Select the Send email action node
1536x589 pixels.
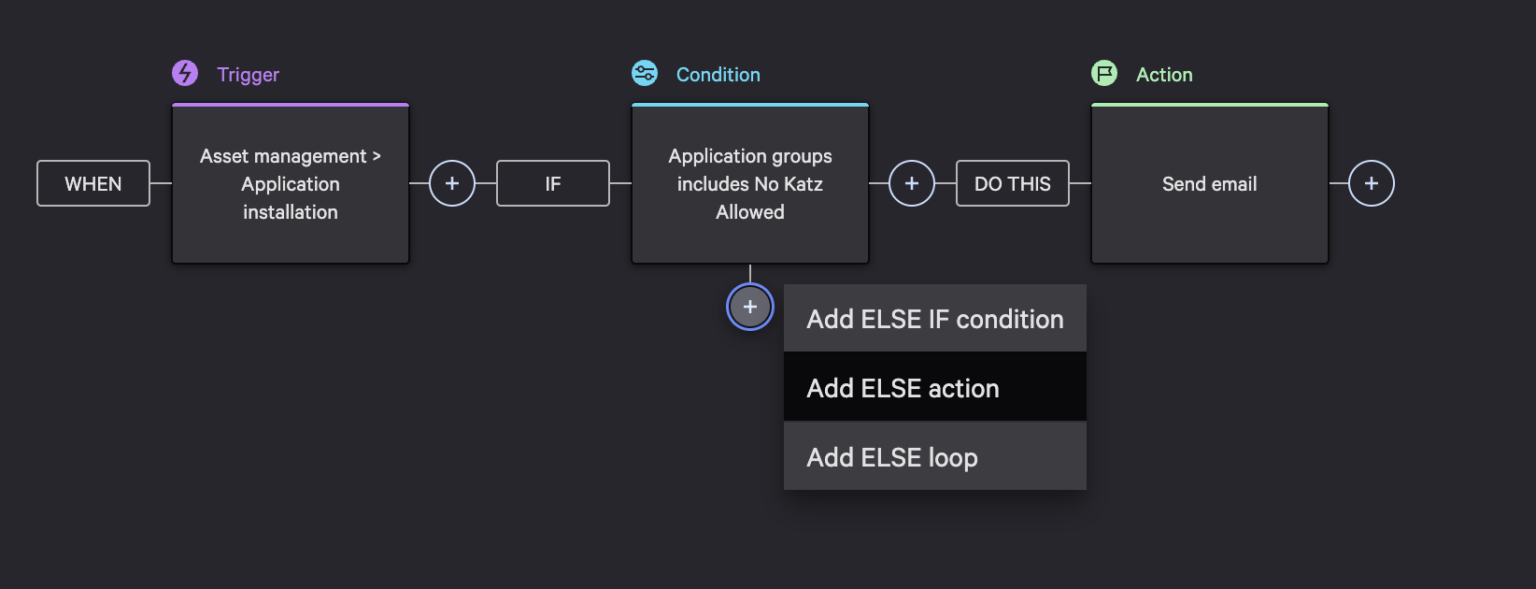(x=1209, y=183)
